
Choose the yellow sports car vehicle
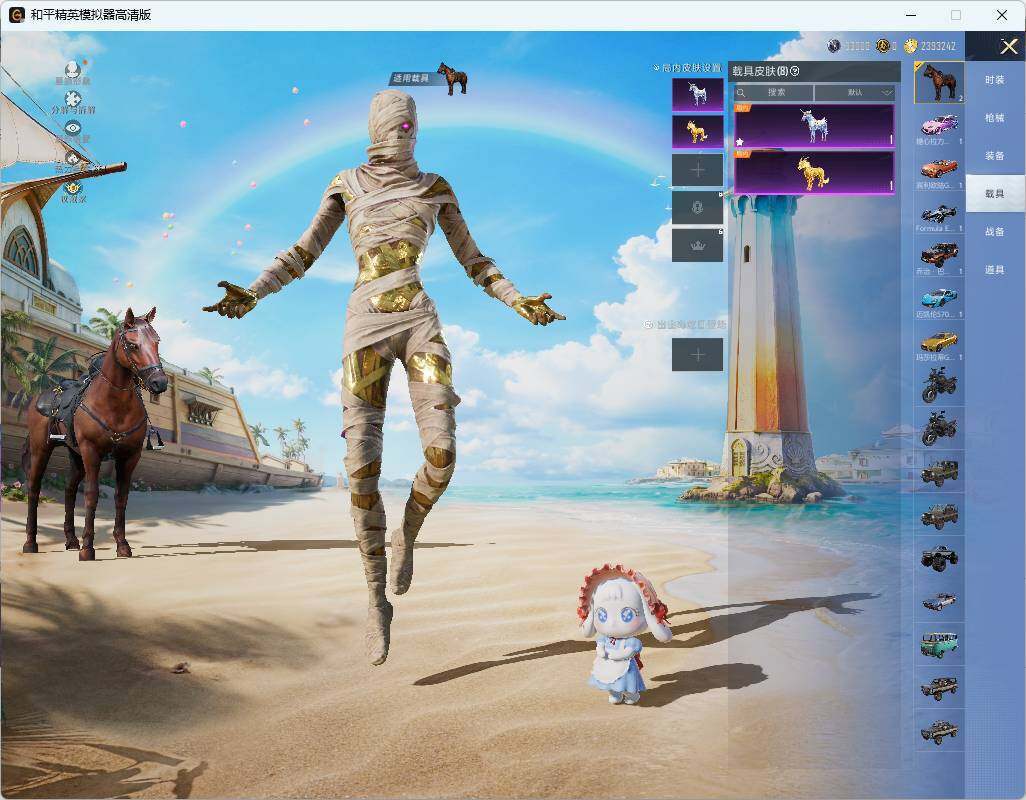point(939,344)
